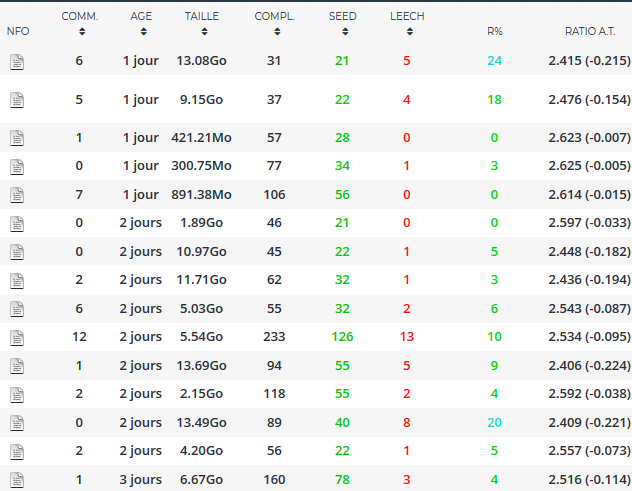Select size cell 421.21Mo
The width and height of the screenshot is (632, 491).
coord(202,137)
